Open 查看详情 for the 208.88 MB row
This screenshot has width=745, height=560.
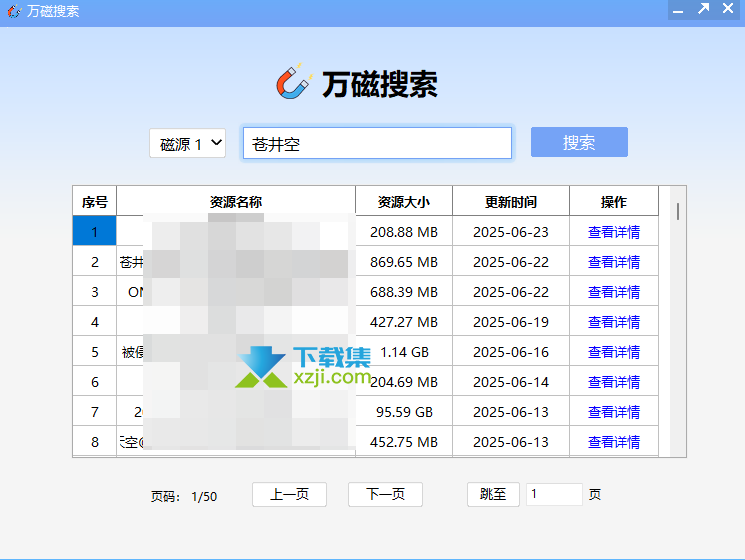[614, 232]
